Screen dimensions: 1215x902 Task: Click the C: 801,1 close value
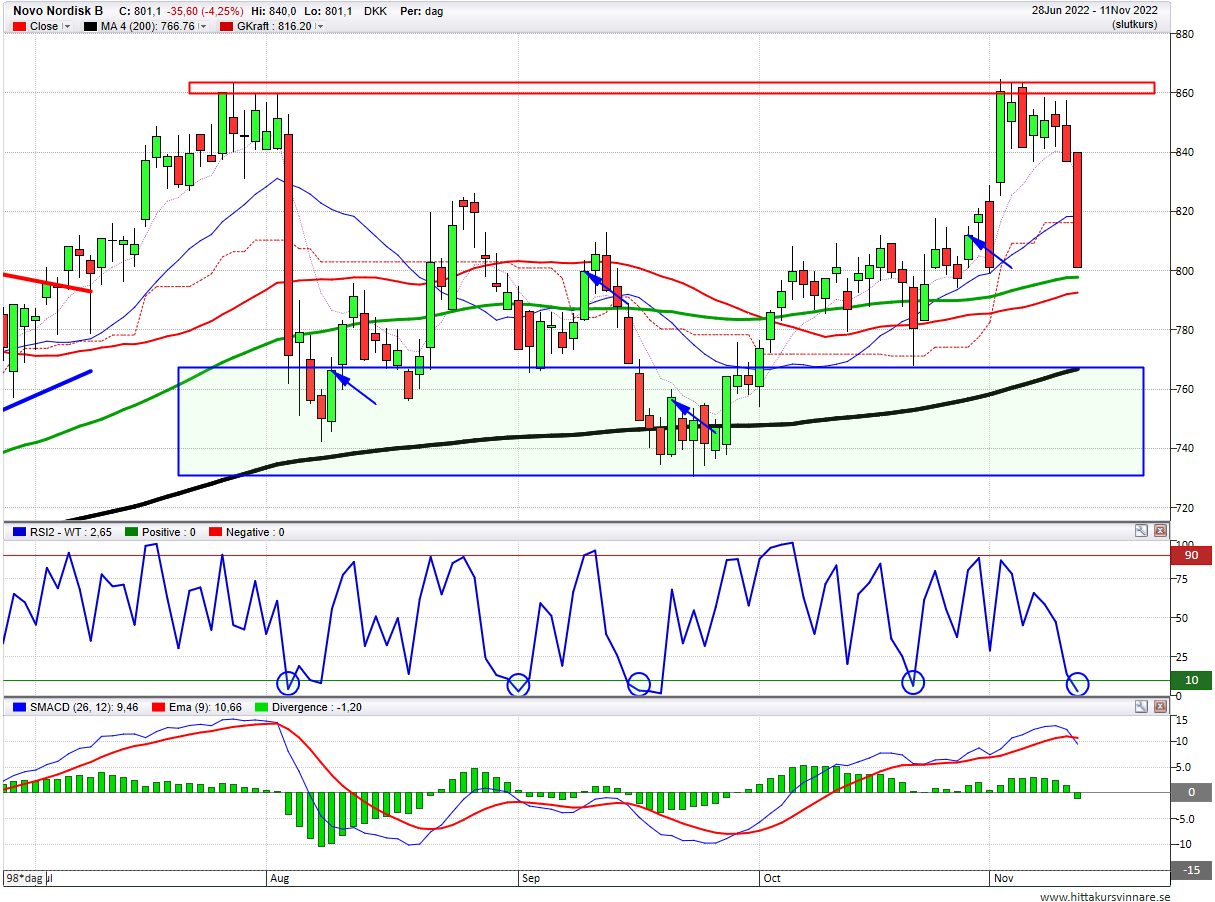pyautogui.click(x=140, y=11)
